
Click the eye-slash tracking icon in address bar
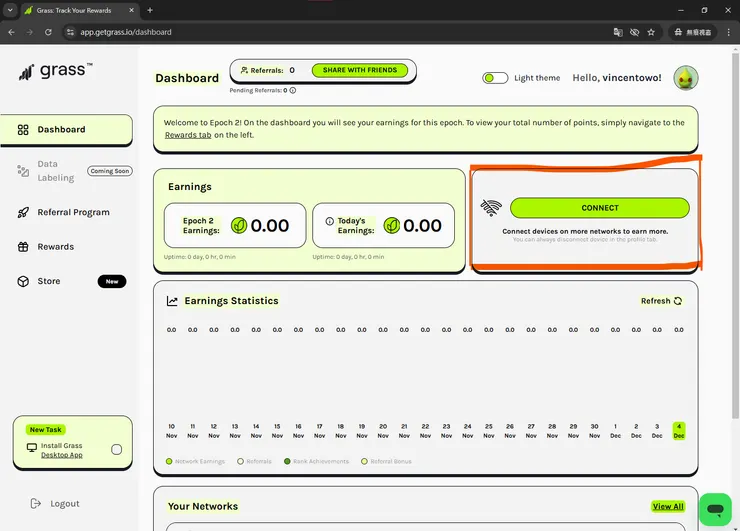click(x=634, y=32)
